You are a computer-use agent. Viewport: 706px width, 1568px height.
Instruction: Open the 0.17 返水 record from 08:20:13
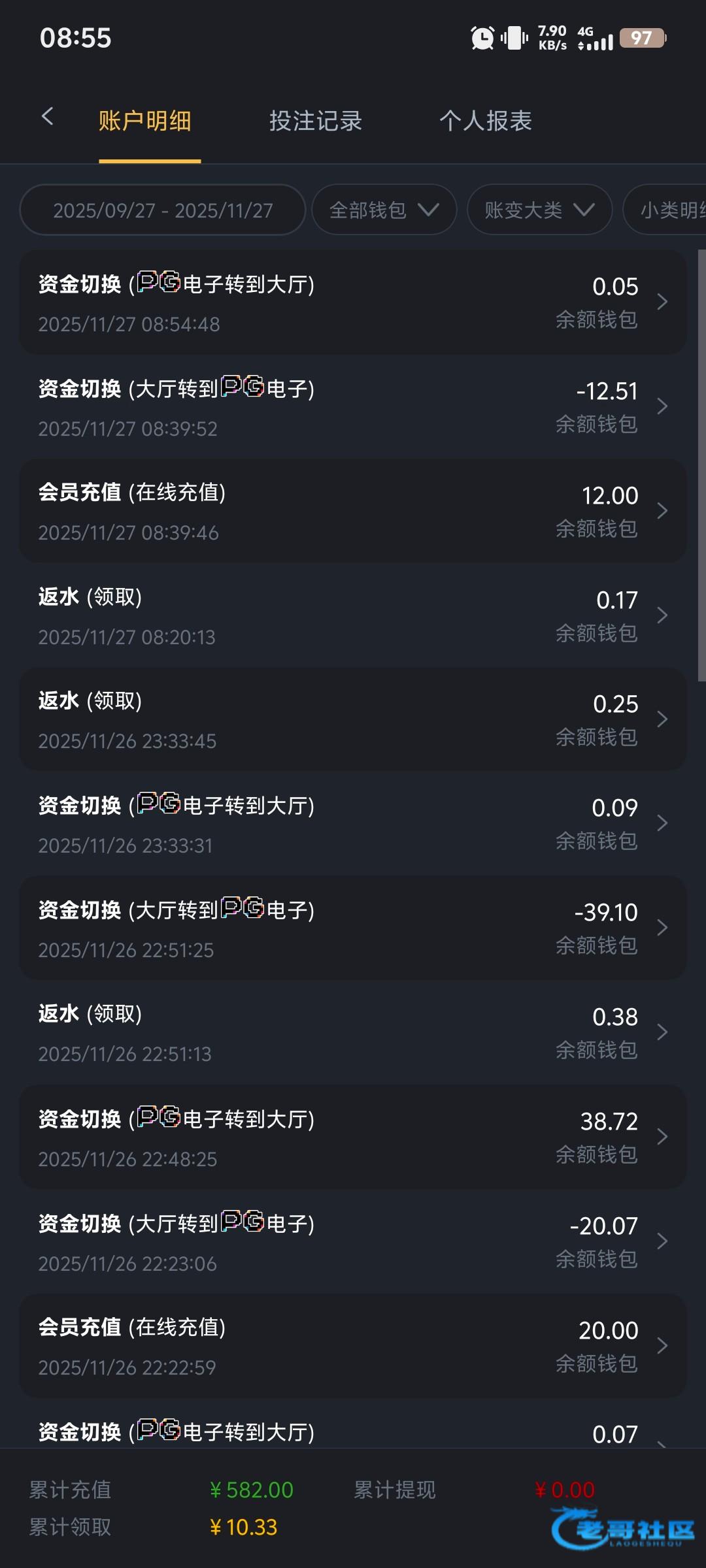[353, 615]
